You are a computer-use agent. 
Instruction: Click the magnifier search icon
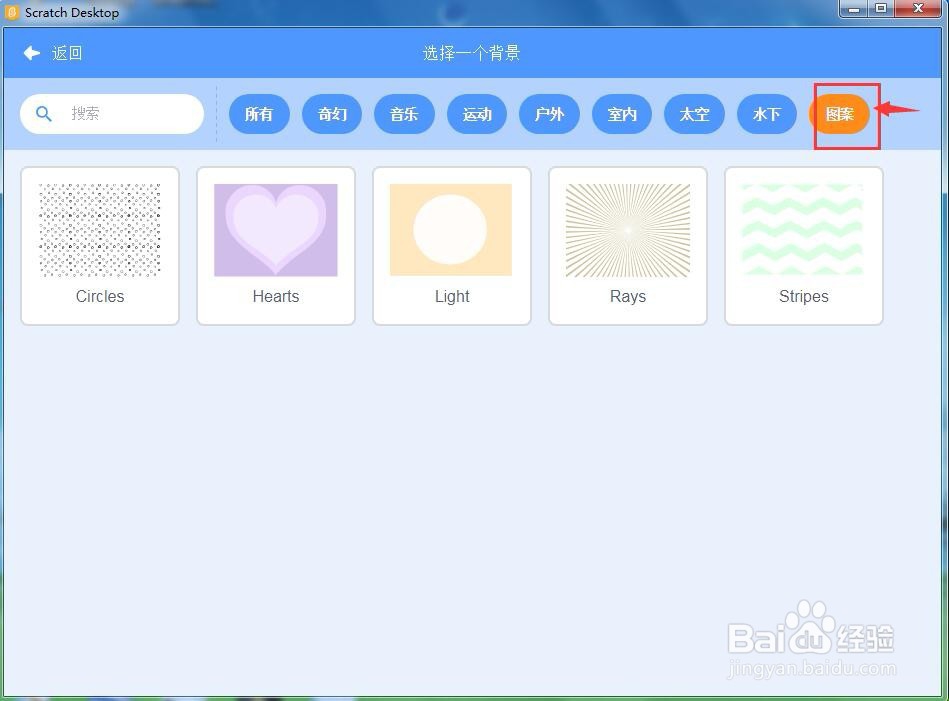(x=44, y=113)
